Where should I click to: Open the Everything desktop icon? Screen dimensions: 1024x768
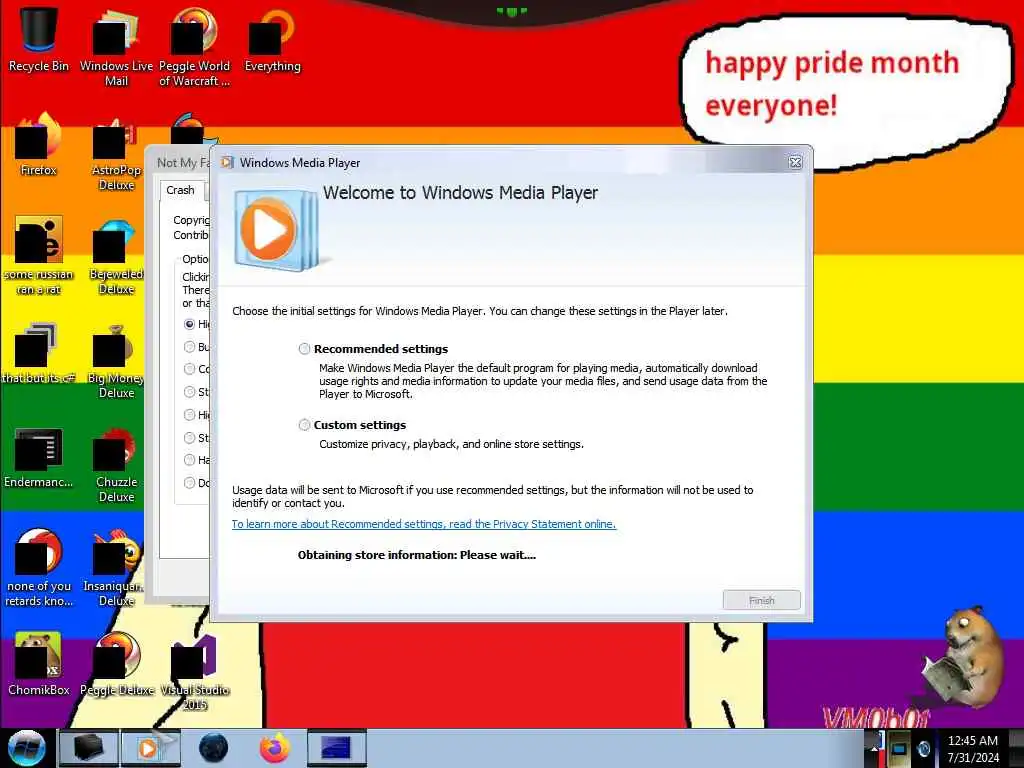pyautogui.click(x=272, y=39)
